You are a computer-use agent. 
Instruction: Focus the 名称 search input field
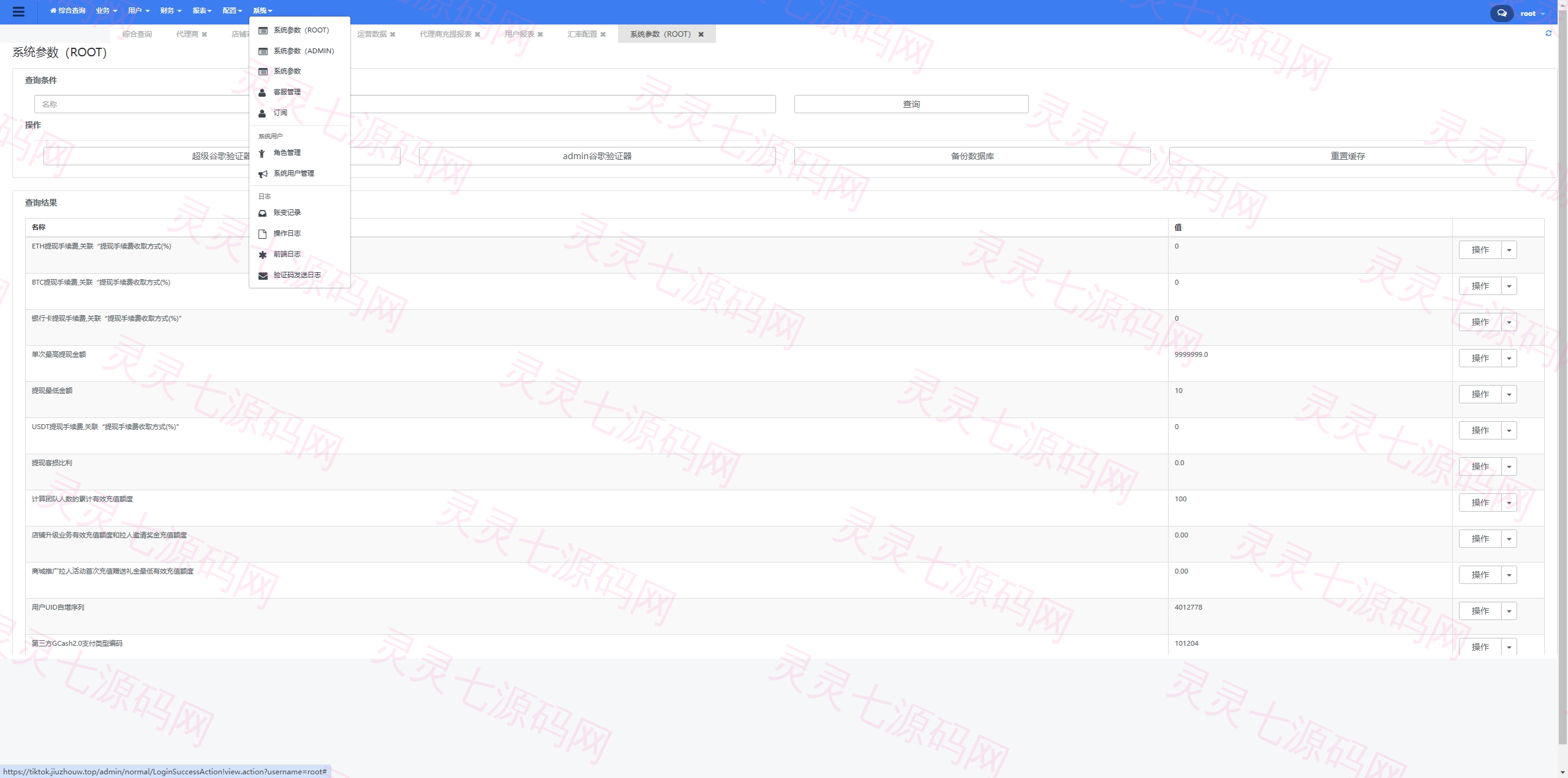(405, 104)
